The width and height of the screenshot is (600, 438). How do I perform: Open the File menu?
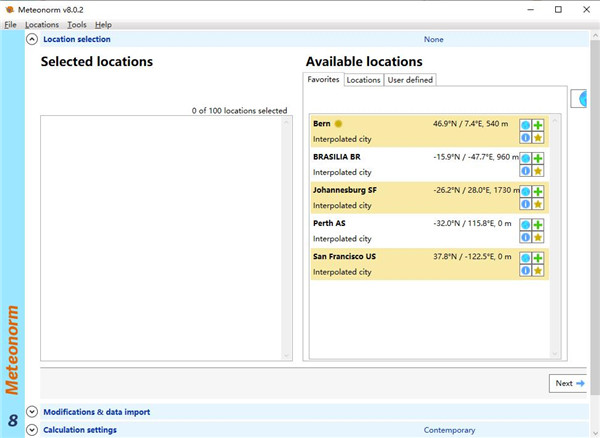tap(11, 24)
